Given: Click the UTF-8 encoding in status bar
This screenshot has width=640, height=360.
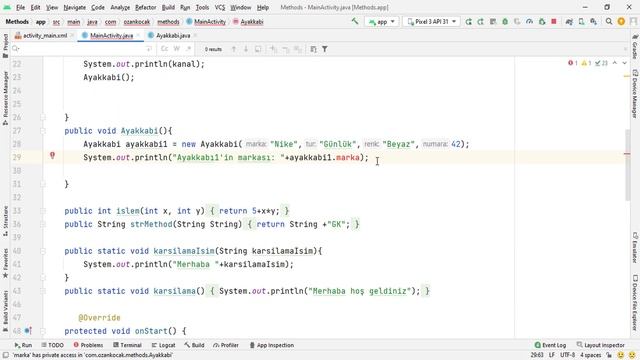Looking at the screenshot, I should tap(567, 355).
